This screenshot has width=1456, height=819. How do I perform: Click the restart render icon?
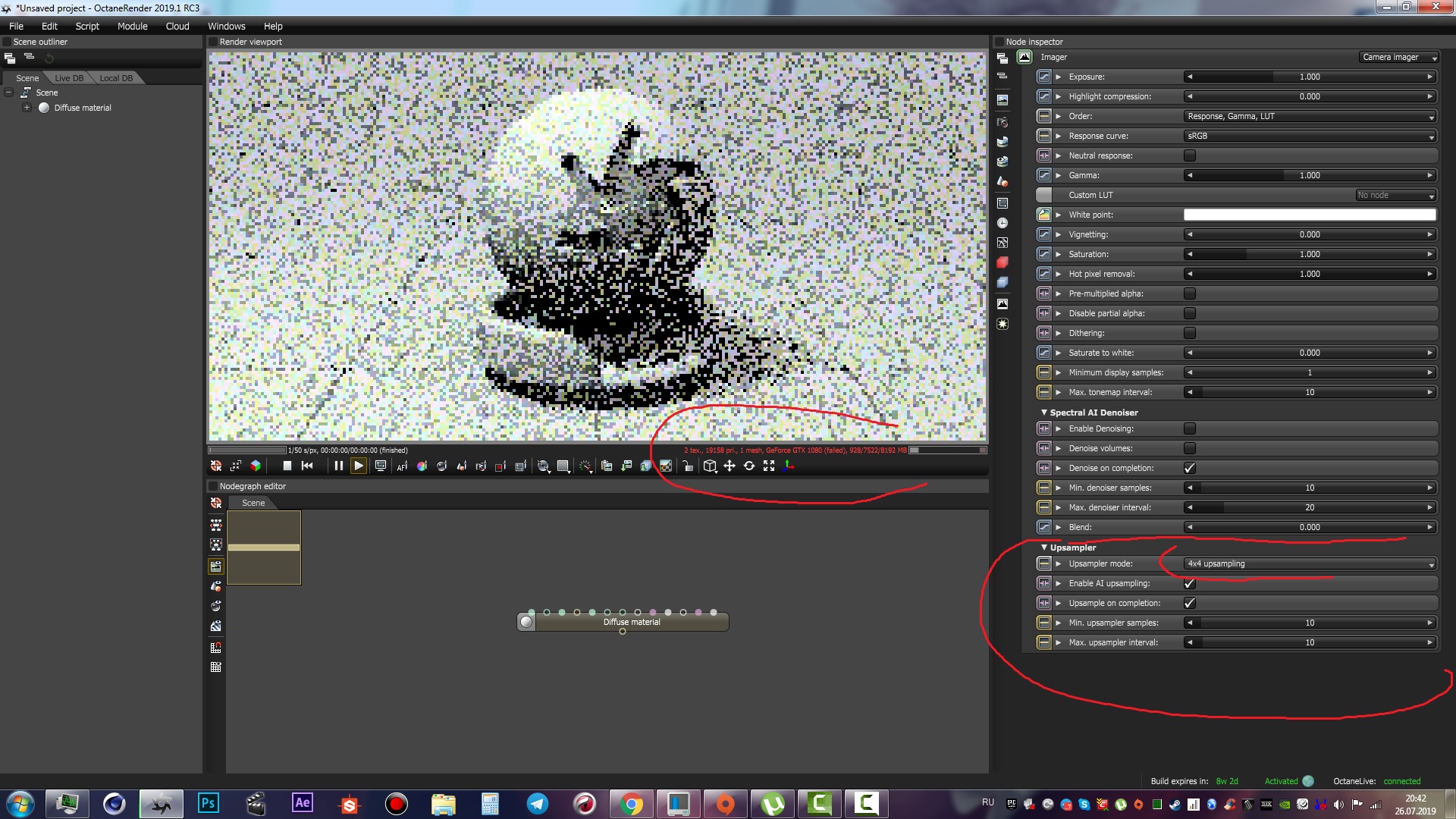(307, 466)
